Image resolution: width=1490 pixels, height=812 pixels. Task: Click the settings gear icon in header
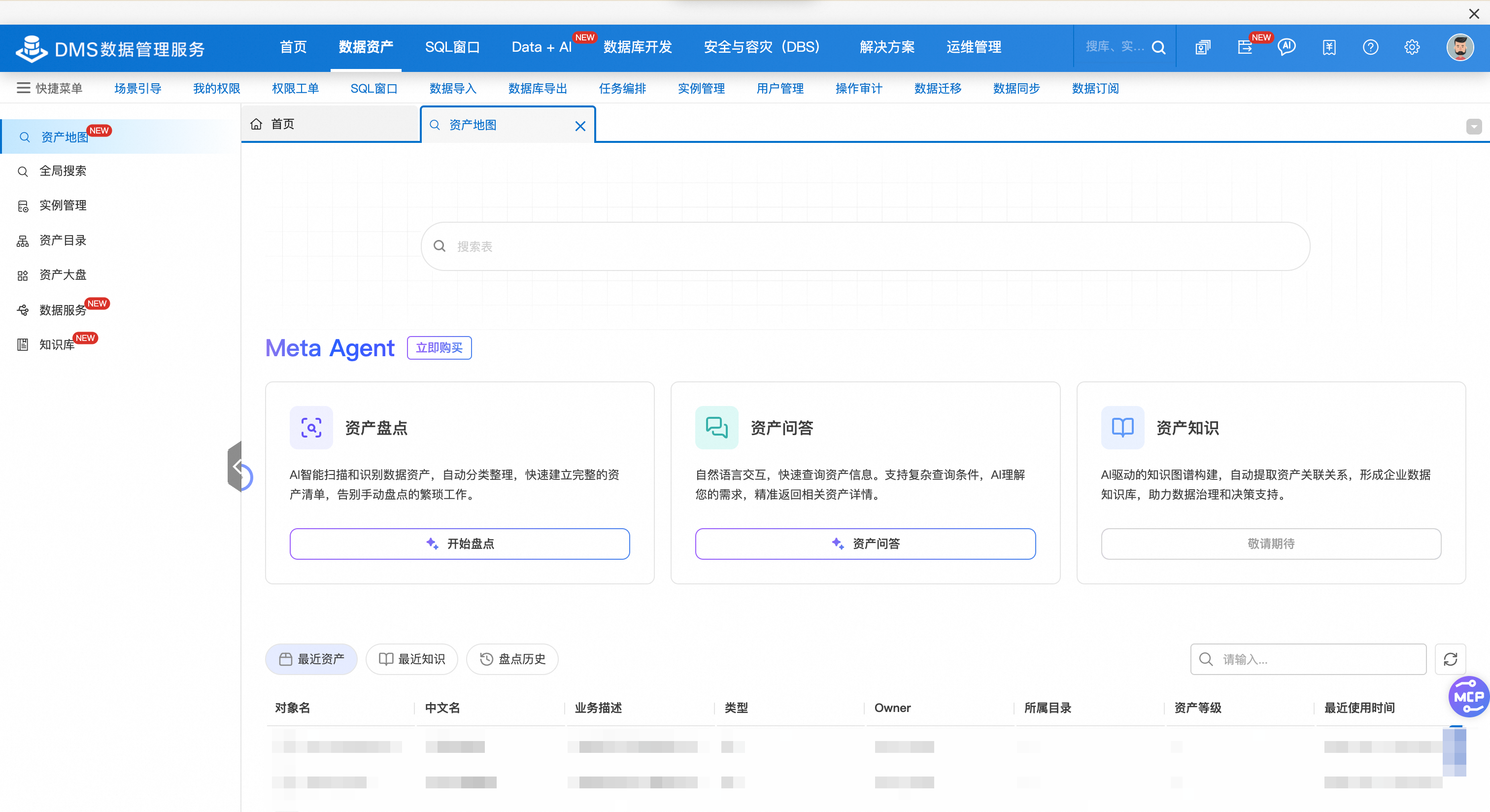tap(1411, 47)
